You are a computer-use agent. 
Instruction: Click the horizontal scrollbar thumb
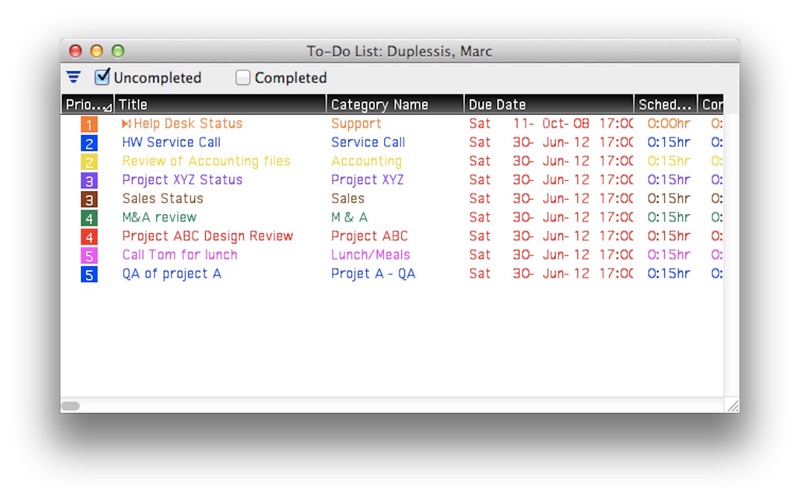pyautogui.click(x=70, y=406)
